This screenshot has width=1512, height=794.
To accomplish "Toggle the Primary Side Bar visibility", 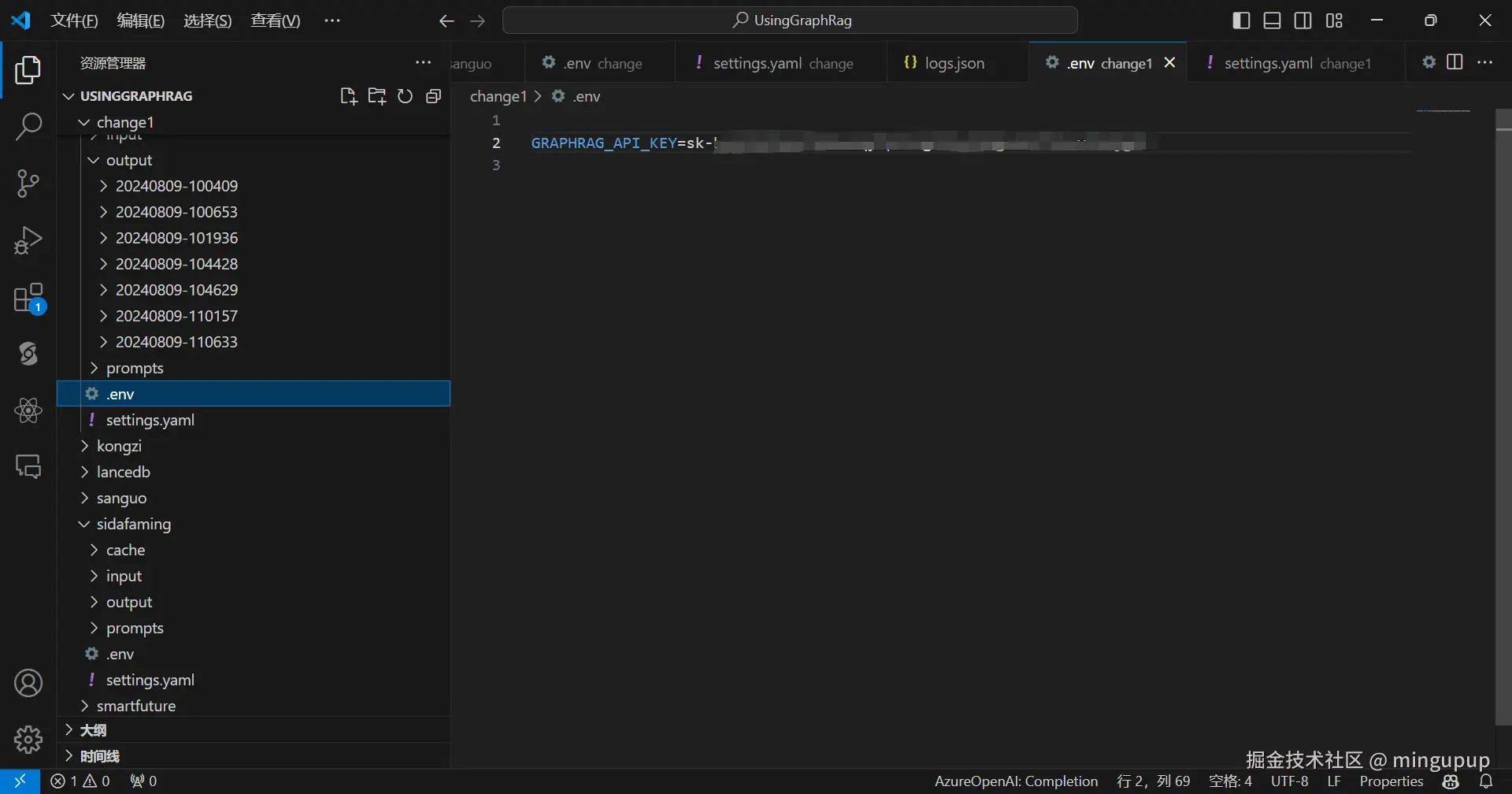I will point(1241,20).
